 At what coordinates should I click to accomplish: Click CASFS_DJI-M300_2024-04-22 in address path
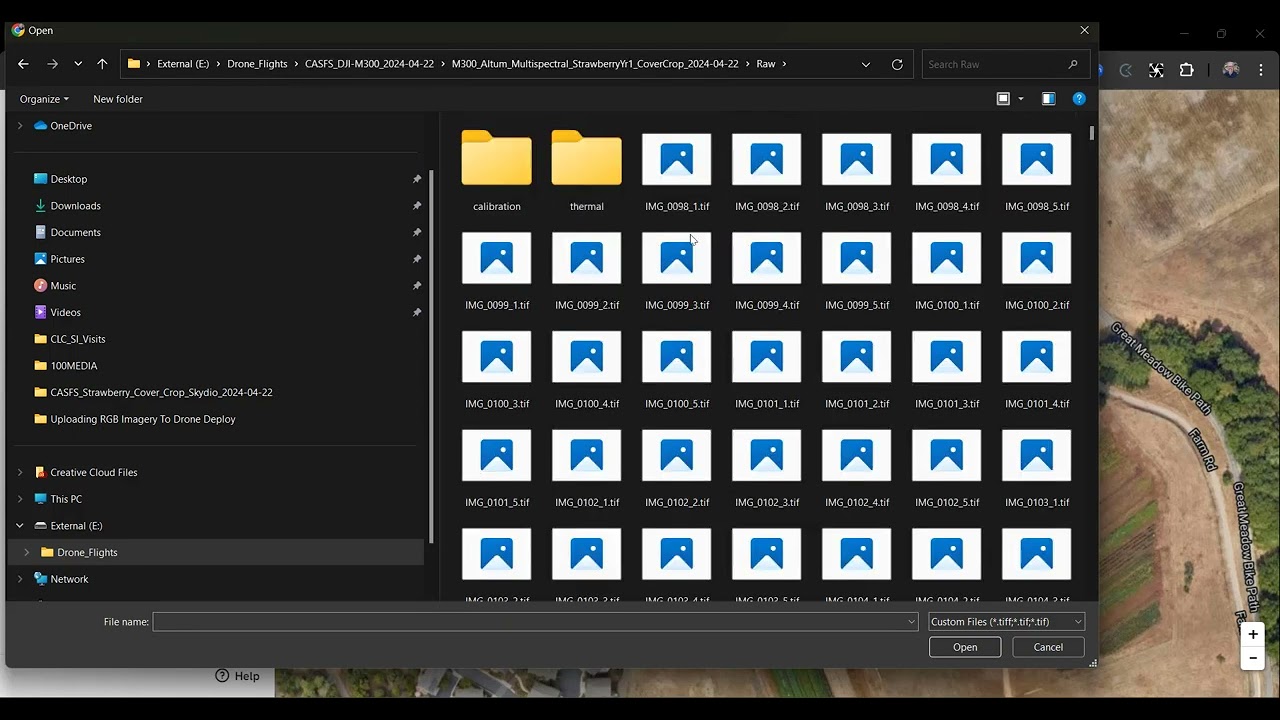369,64
